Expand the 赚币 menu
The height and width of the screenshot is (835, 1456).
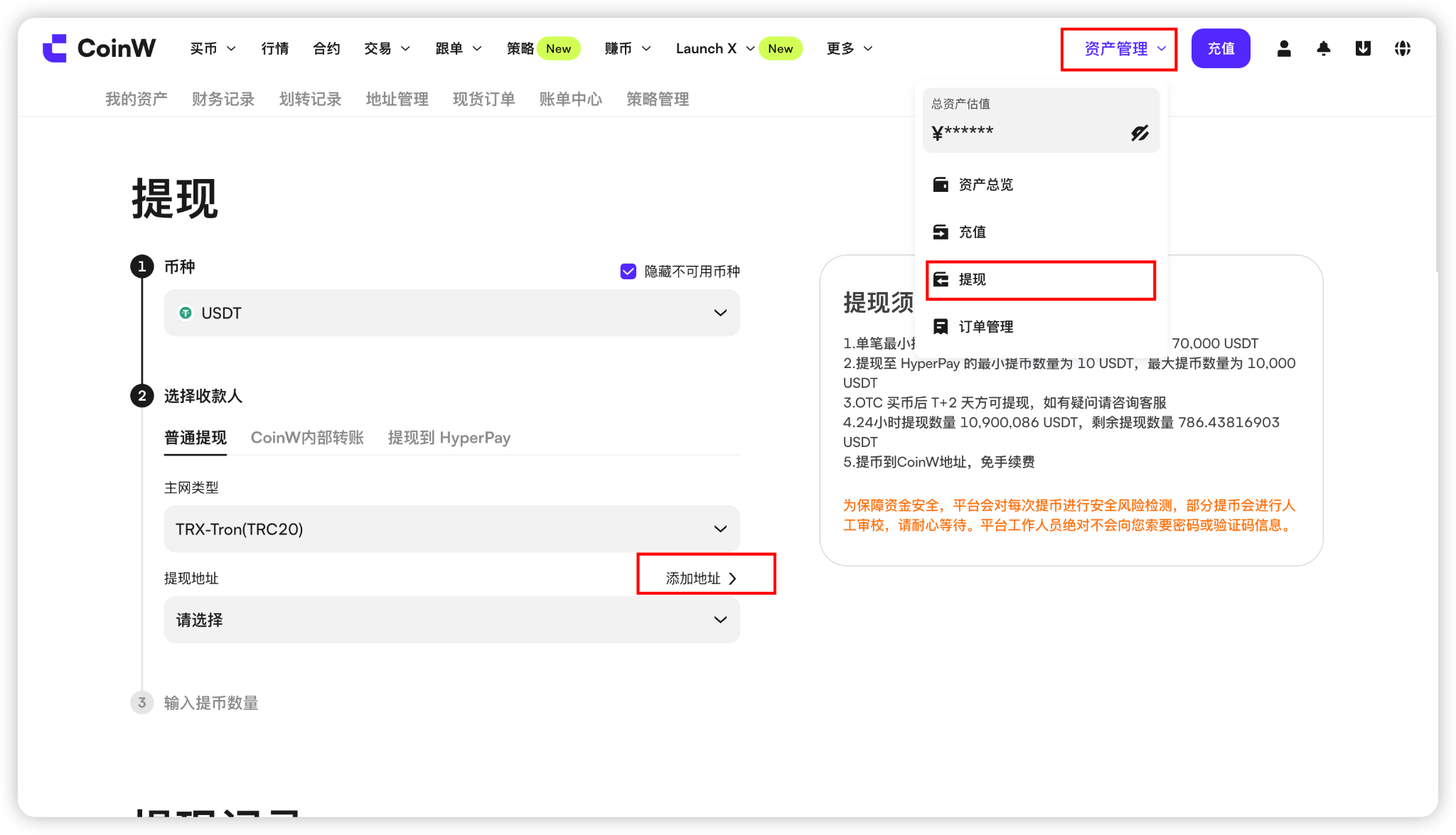[x=628, y=48]
